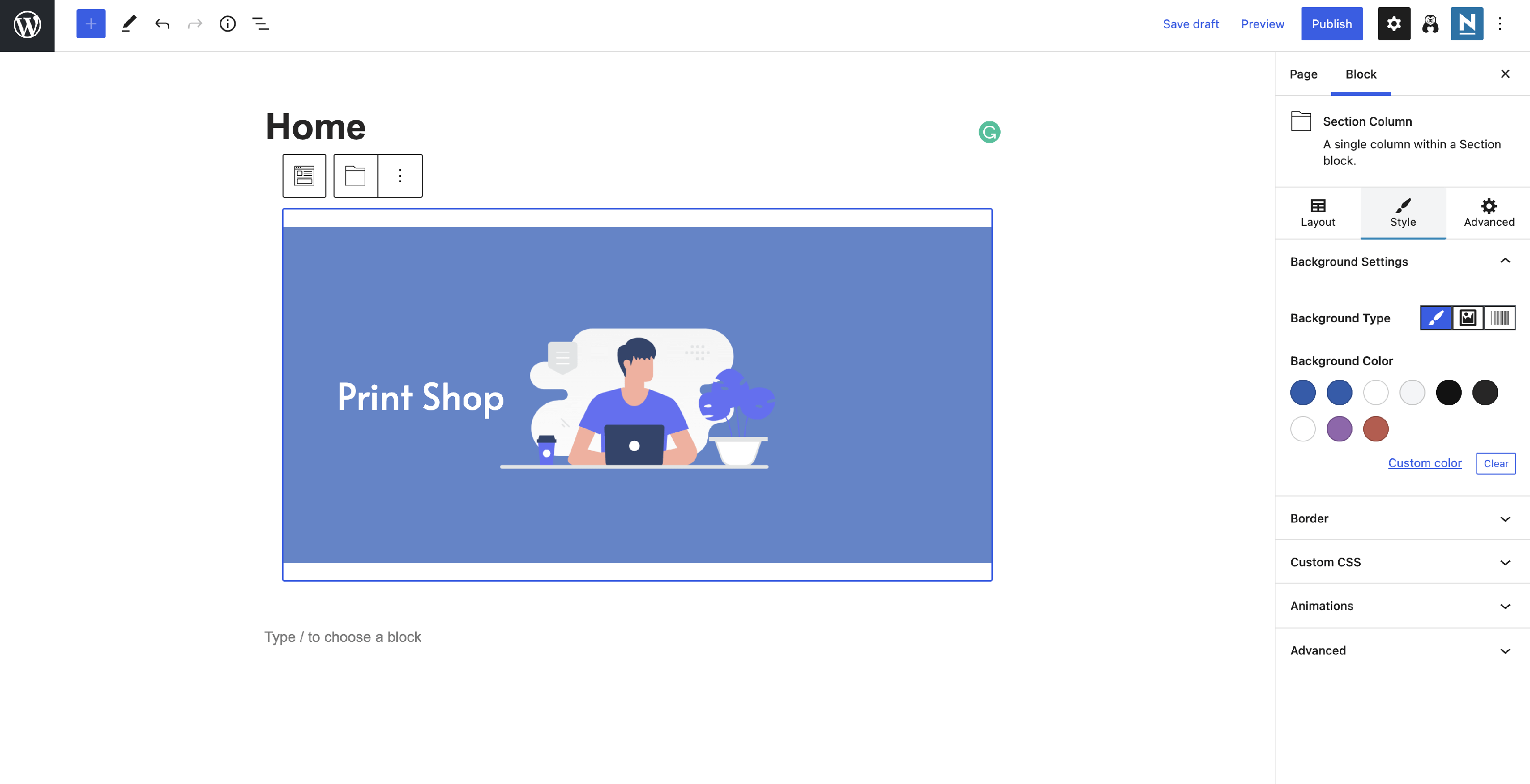The height and width of the screenshot is (784, 1530).
Task: Click the undo arrow icon
Action: point(162,24)
